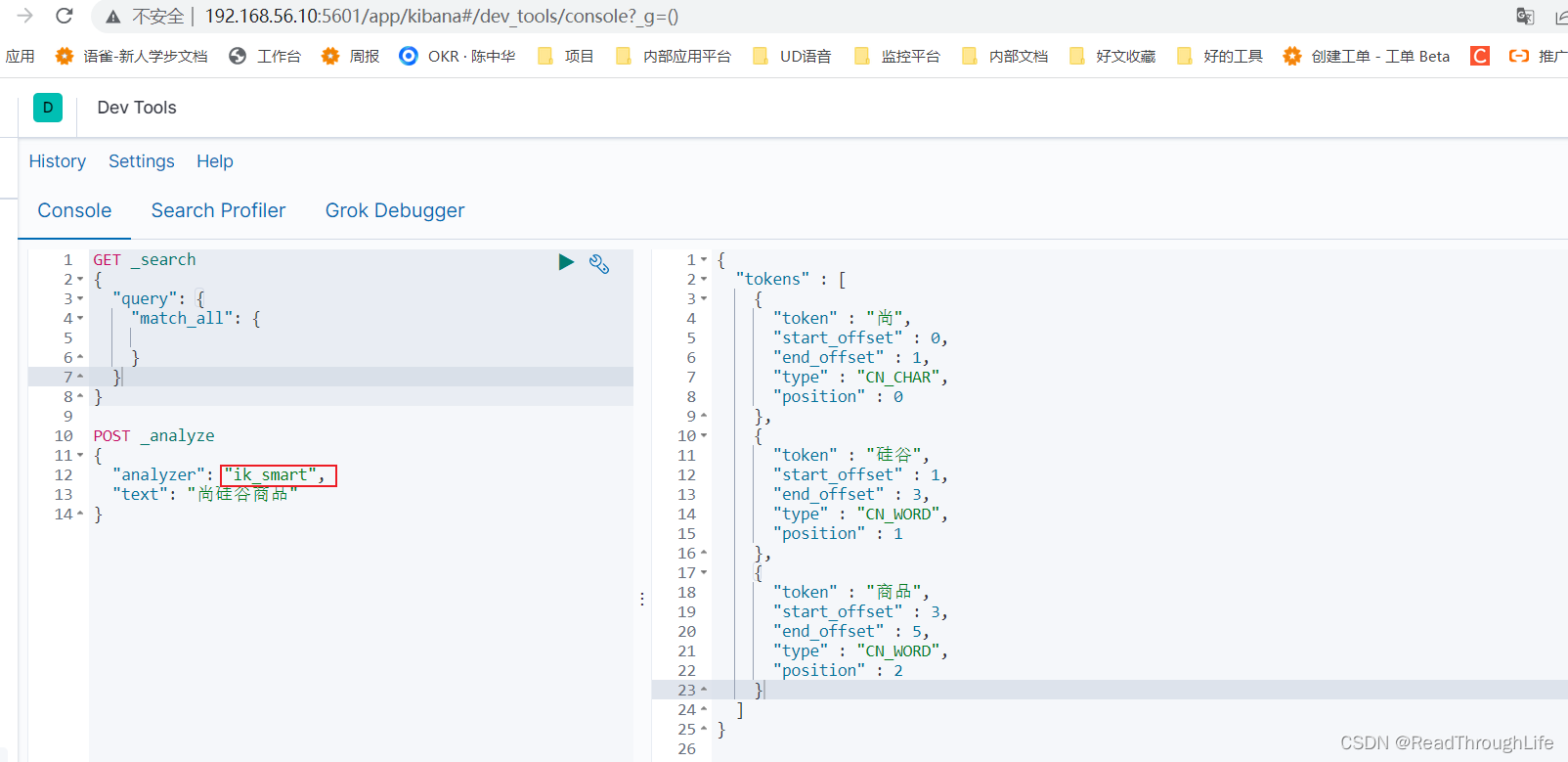Open console Settings
The image size is (1568, 762).
point(141,161)
